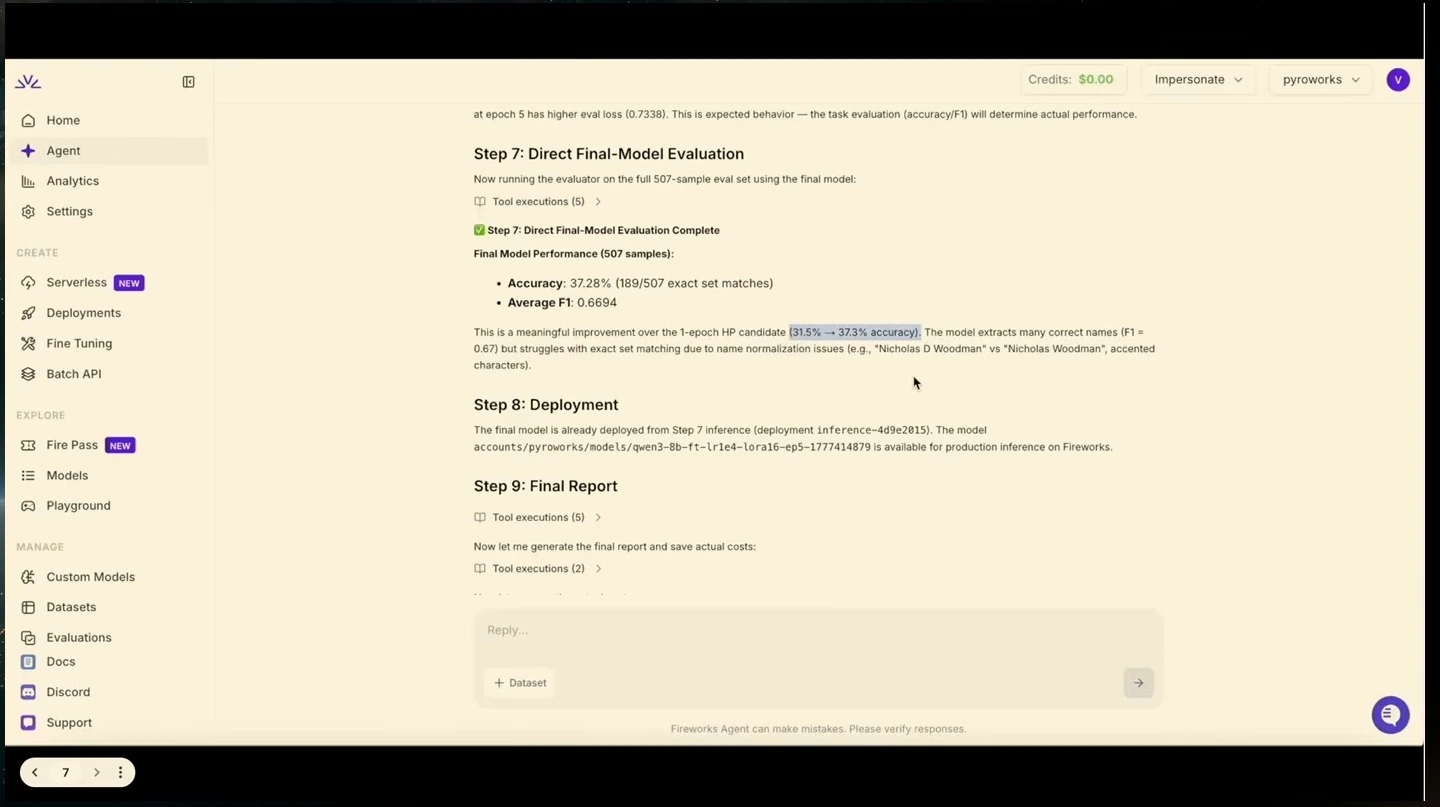Click the Credits $0.00 badge
The width and height of the screenshot is (1440, 807).
tap(1074, 80)
